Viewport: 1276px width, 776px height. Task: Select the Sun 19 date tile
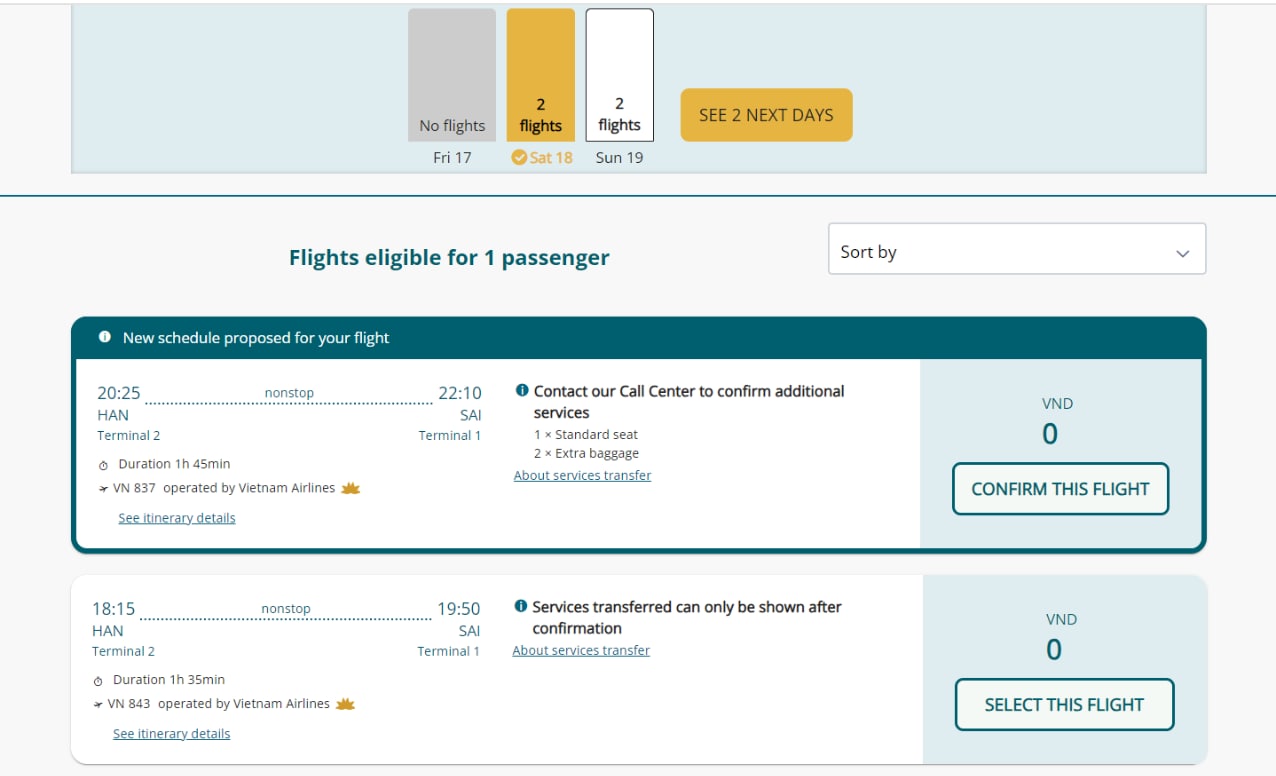[x=619, y=76]
